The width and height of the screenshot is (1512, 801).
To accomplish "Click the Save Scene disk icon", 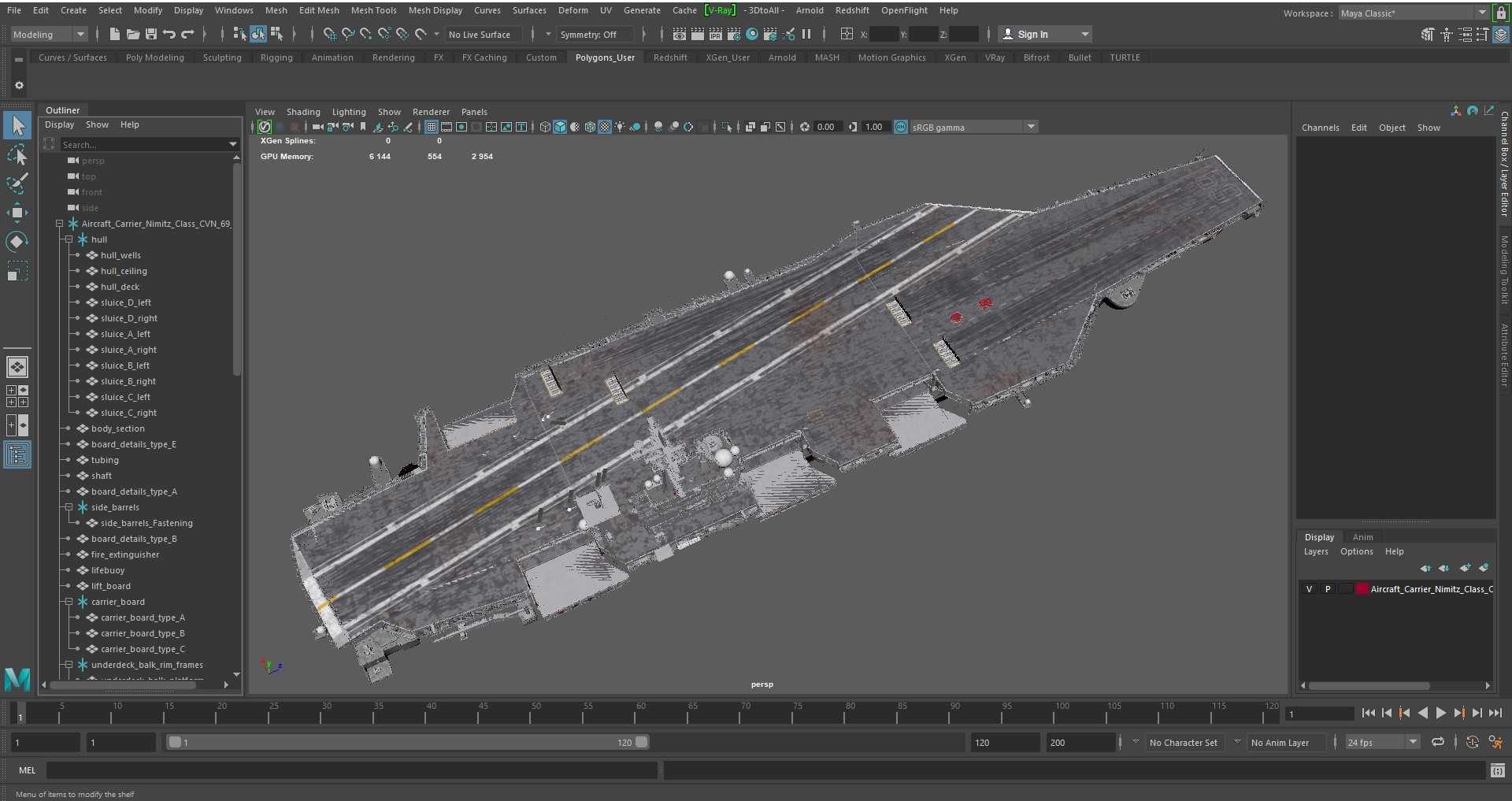I will [x=150, y=34].
